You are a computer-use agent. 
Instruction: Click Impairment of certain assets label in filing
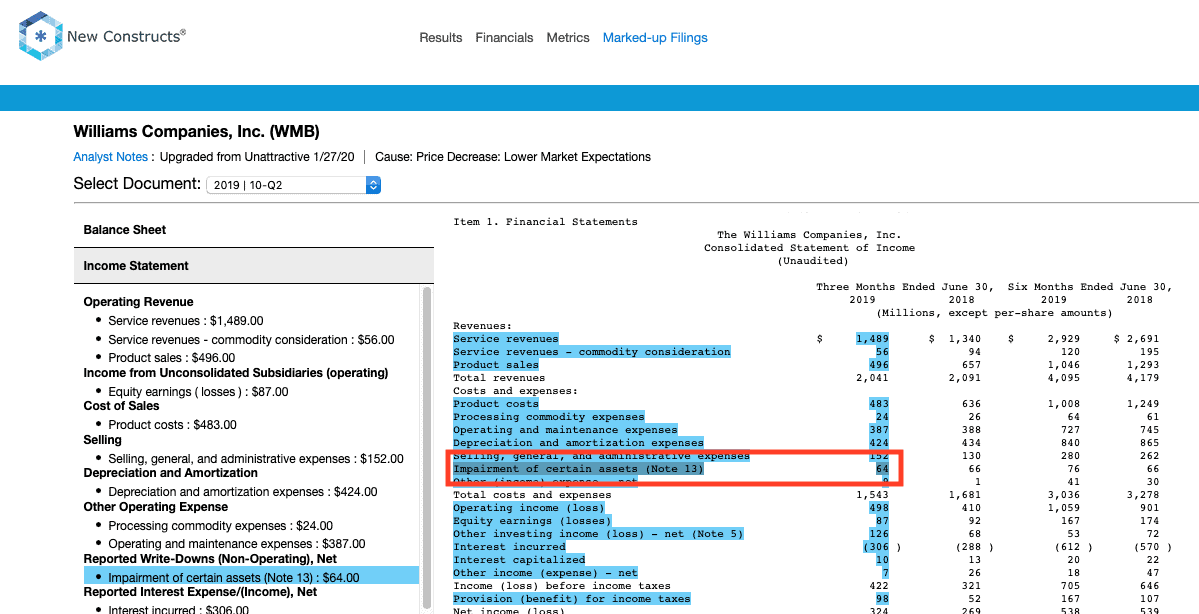pos(578,469)
